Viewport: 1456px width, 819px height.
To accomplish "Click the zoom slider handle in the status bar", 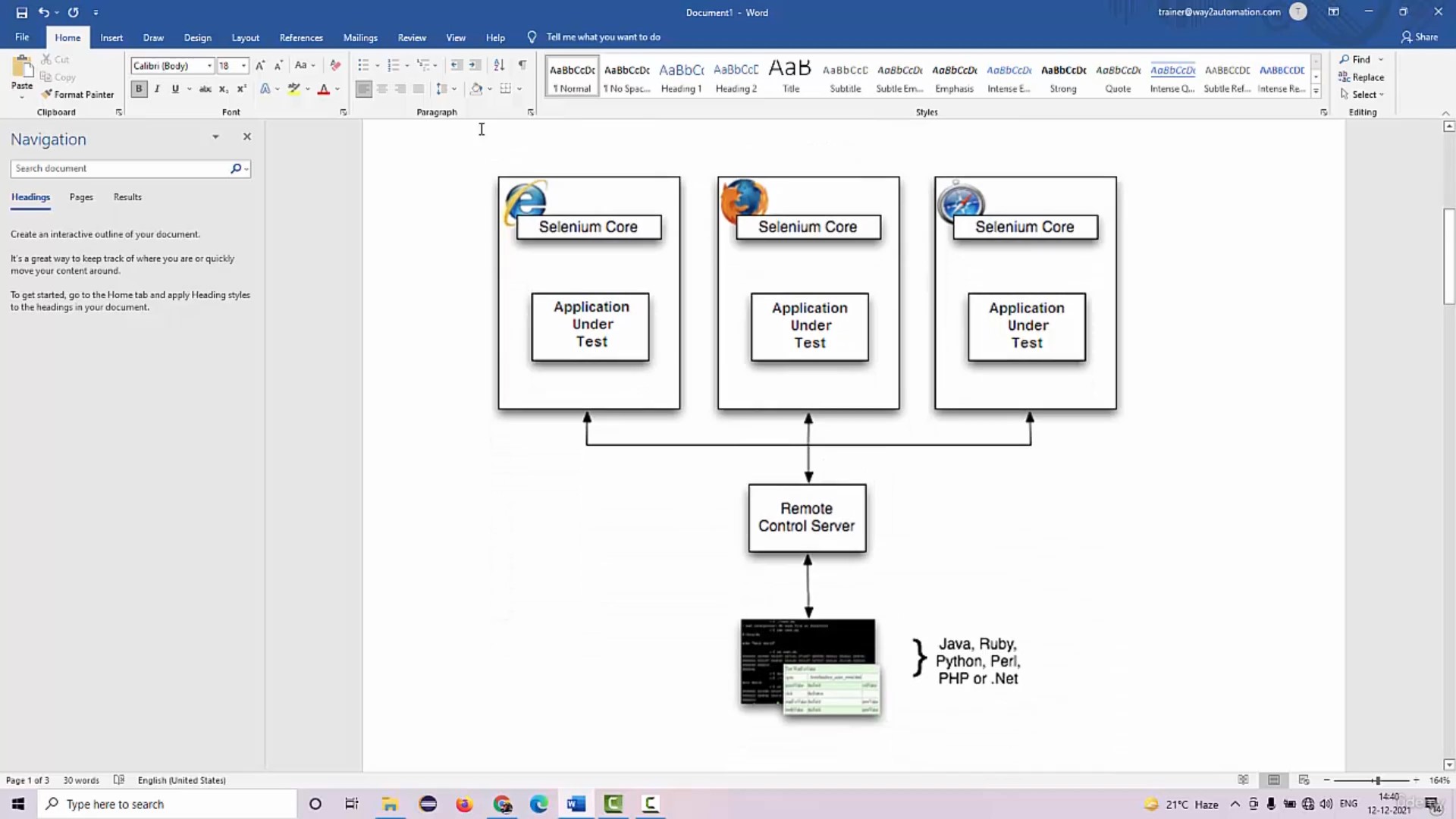I will (1377, 780).
